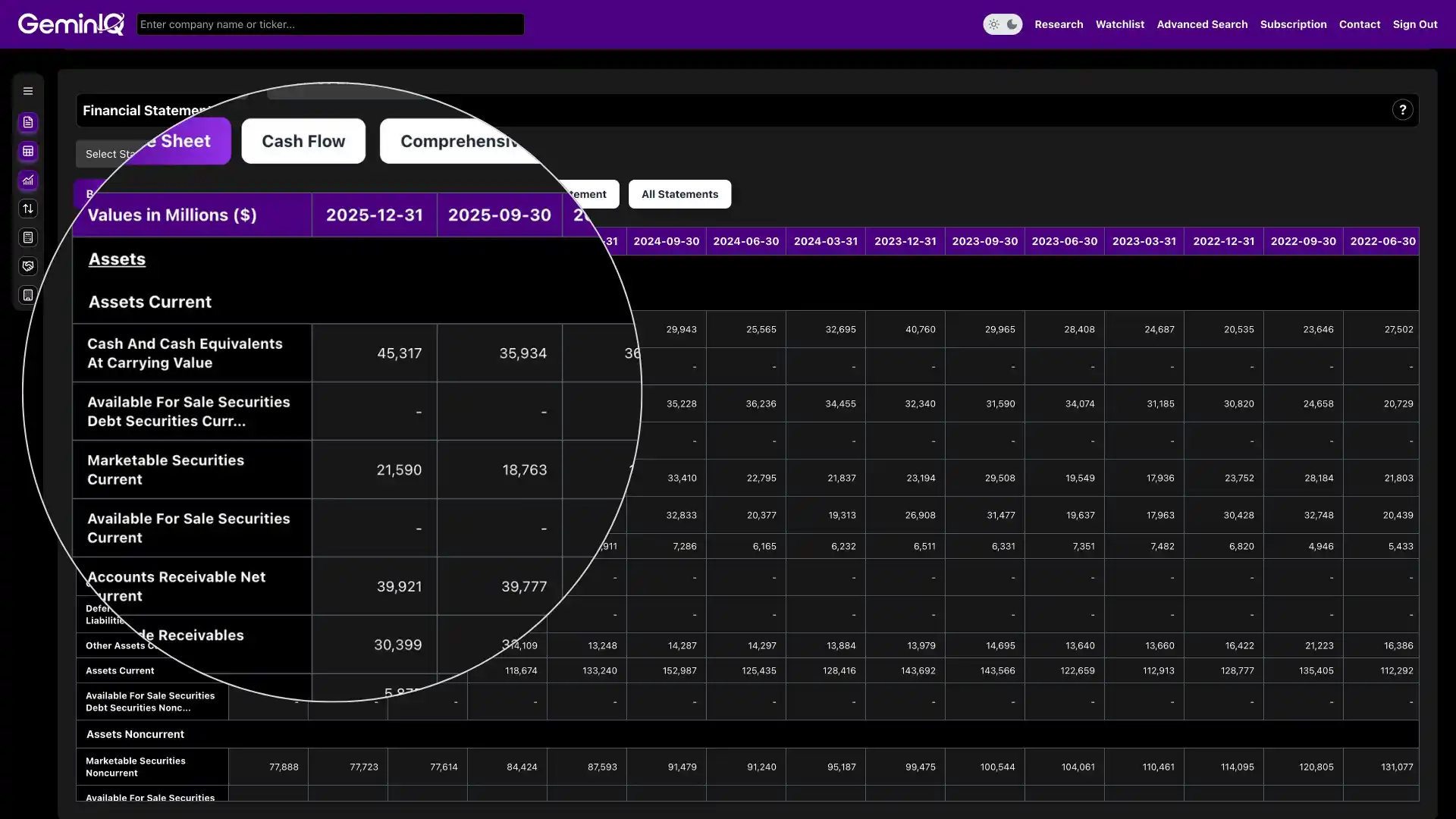Image resolution: width=1456 pixels, height=819 pixels.
Task: Expand the Assets Noncurrent section
Action: coord(135,733)
